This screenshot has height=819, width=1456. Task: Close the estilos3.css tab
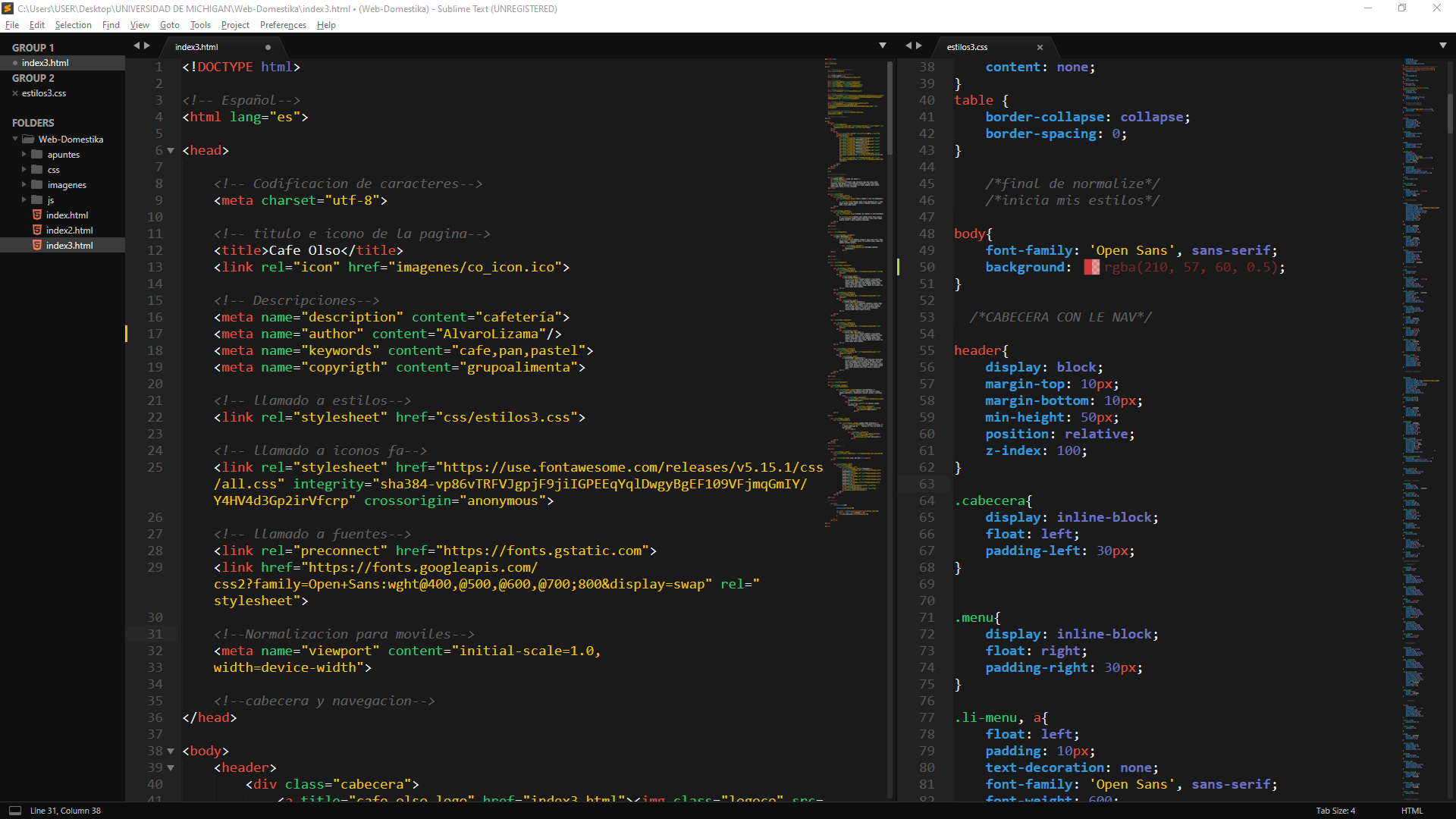[x=1040, y=47]
